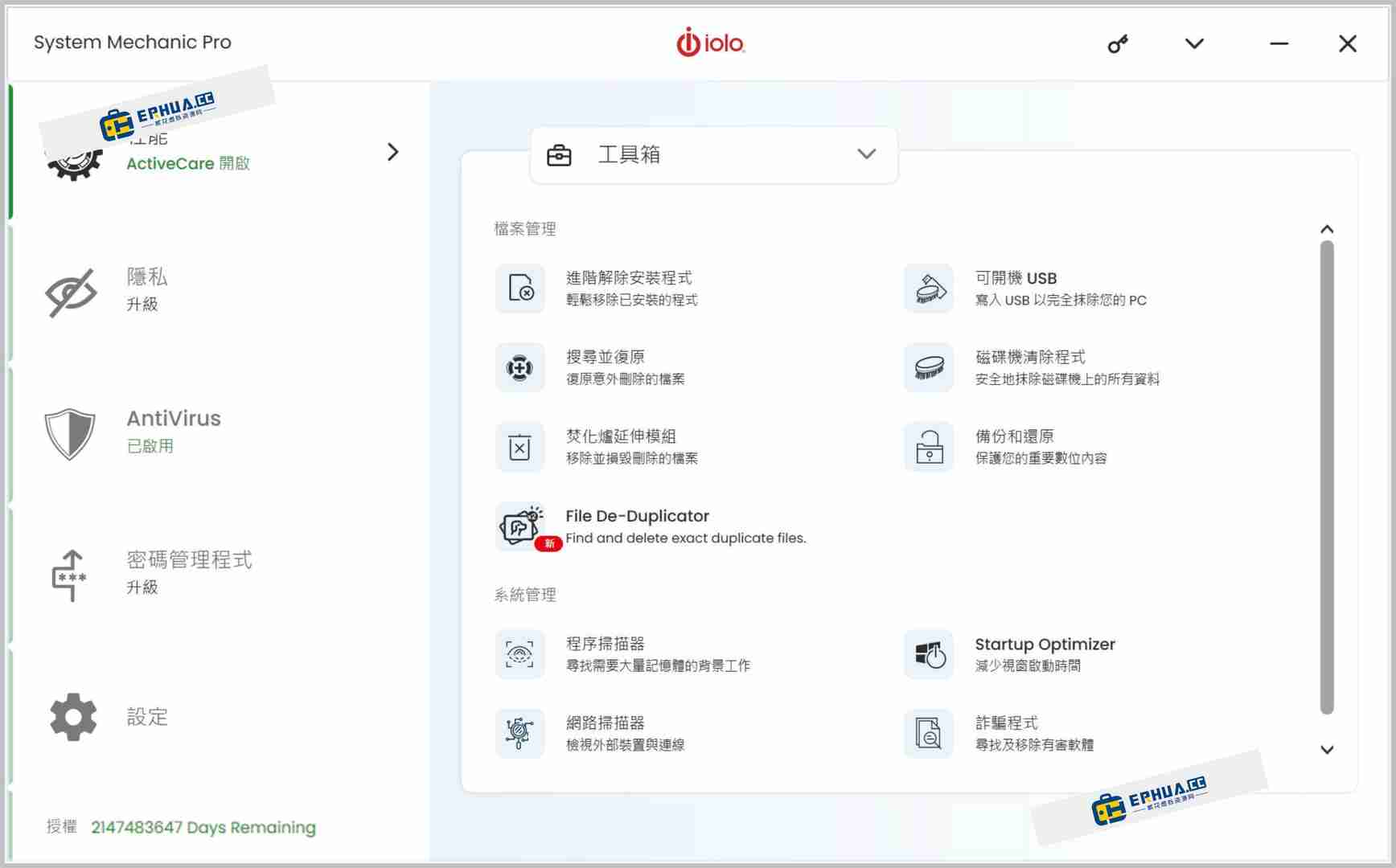Select ActiveCare 開啟 performance section

click(x=217, y=151)
